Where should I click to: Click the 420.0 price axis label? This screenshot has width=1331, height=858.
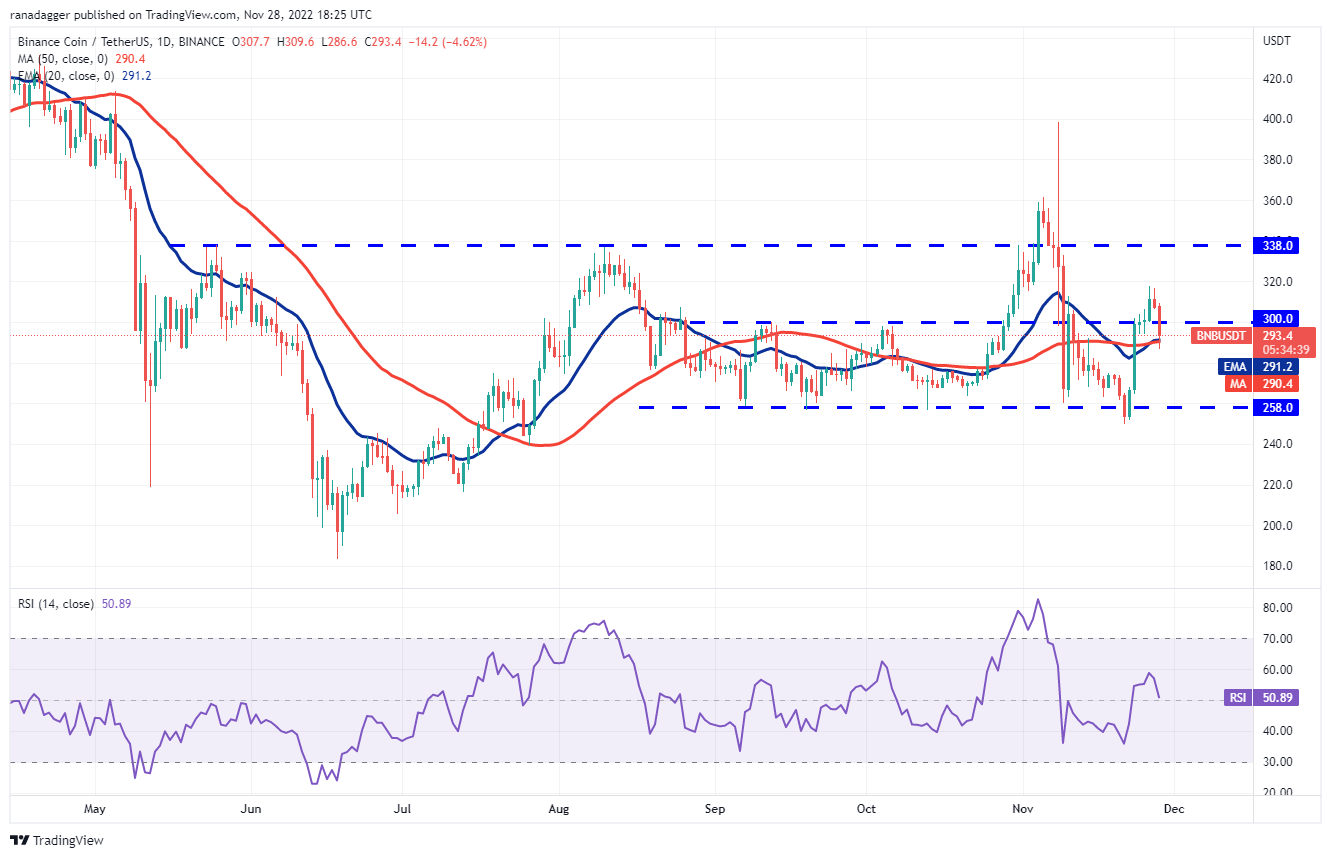pyautogui.click(x=1276, y=78)
